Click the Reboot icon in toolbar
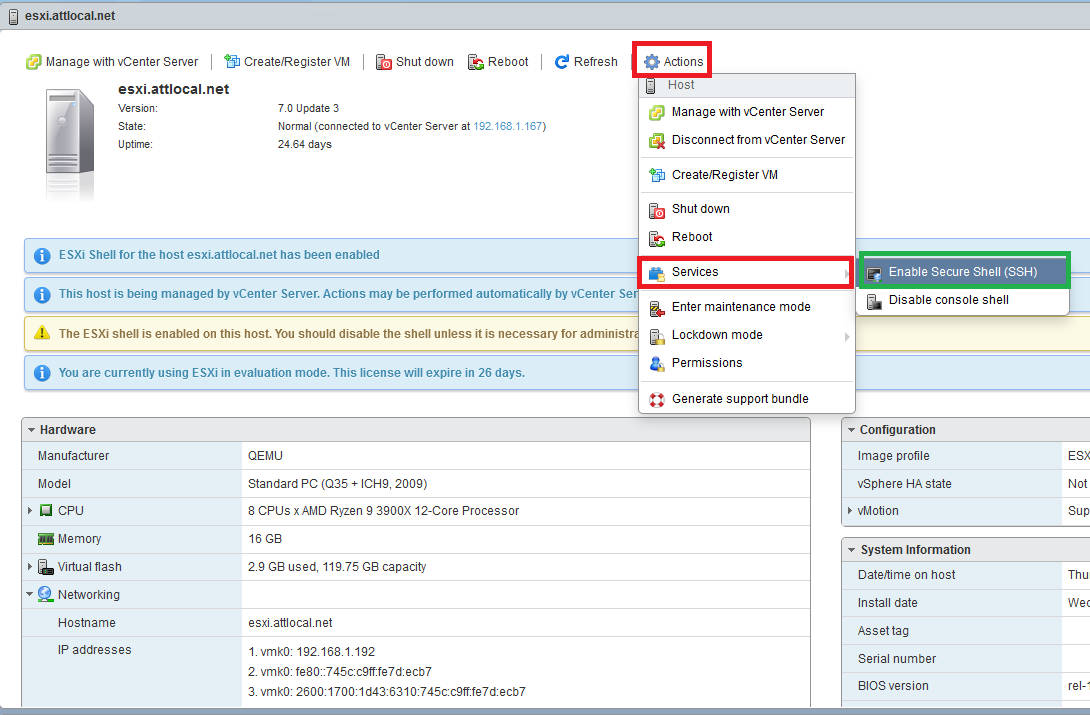This screenshot has height=715, width=1090. pos(476,62)
